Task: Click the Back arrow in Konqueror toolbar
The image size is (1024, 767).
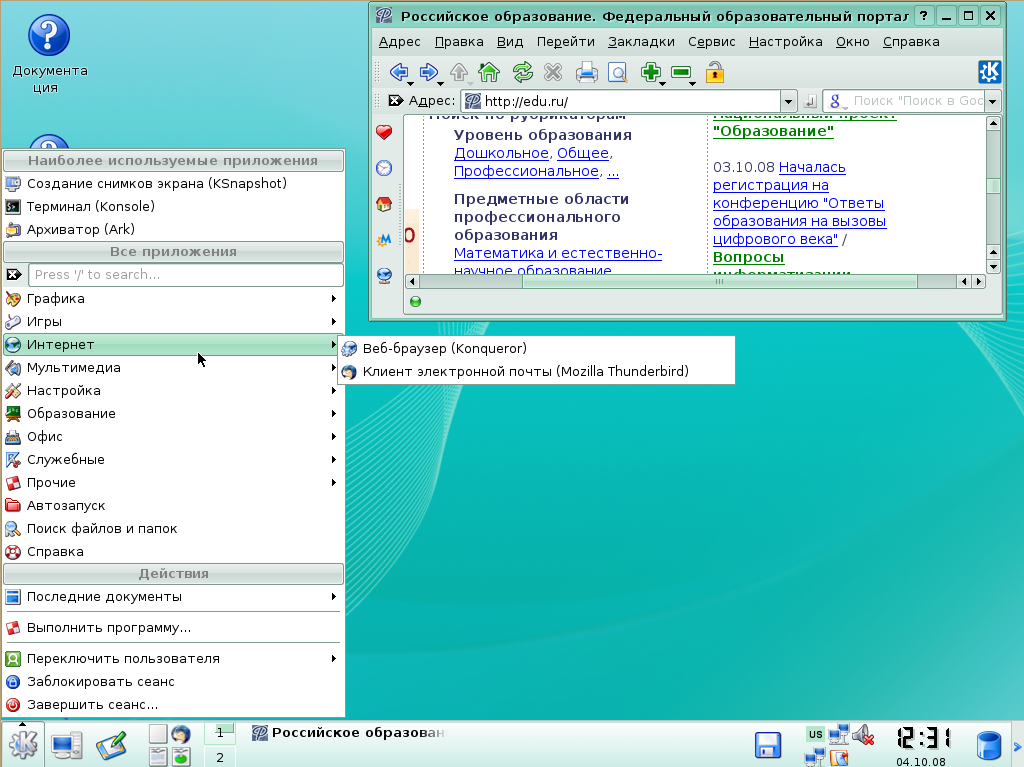Action: click(x=398, y=72)
